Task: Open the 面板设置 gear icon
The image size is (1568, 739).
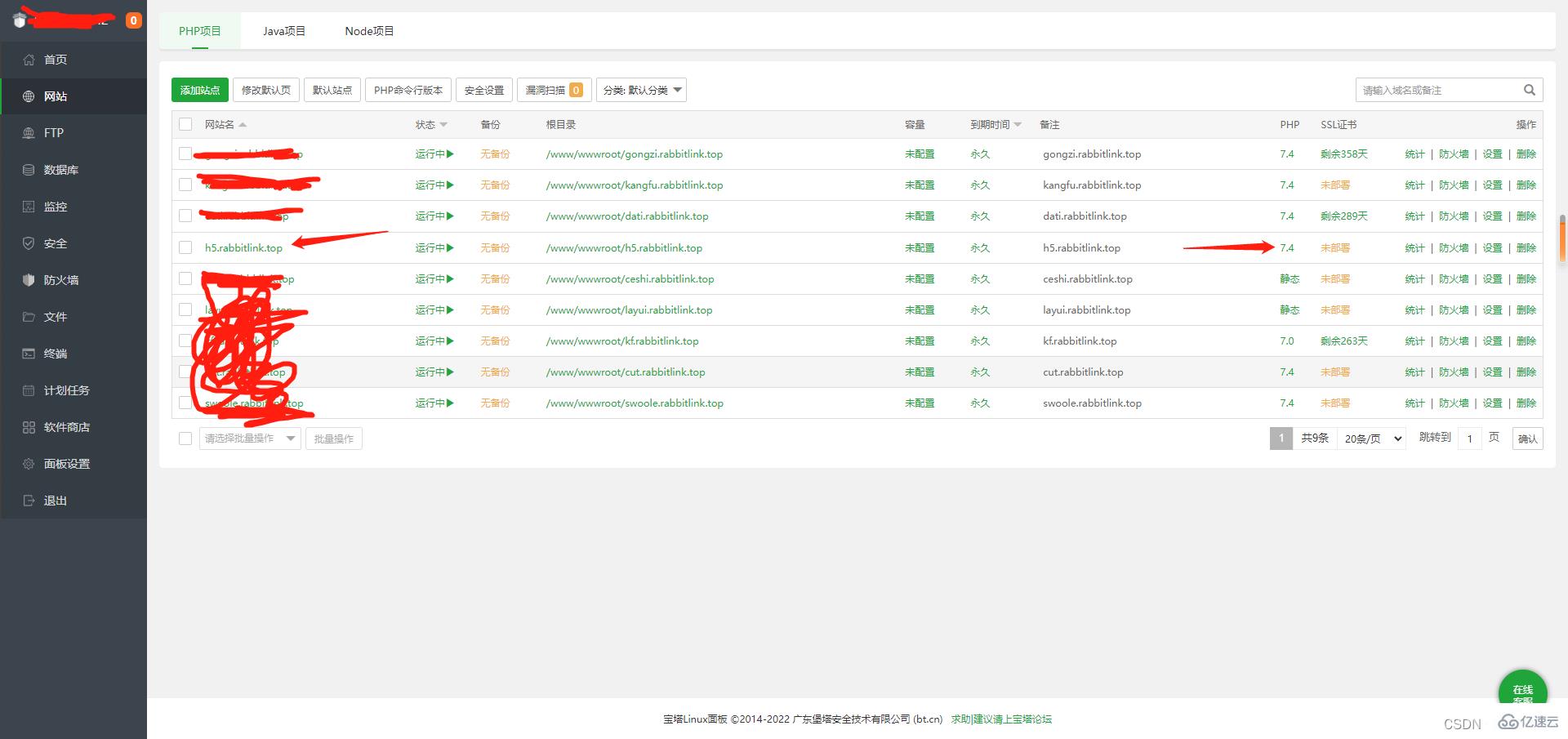Action: click(29, 464)
